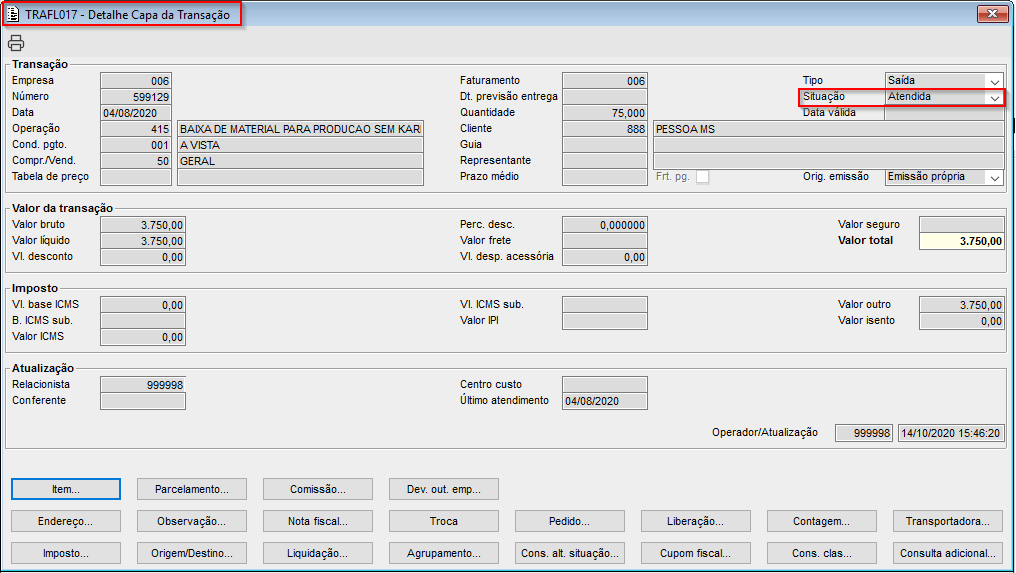Click the Observação... button
Screen dimensions: 1016x573
point(192,521)
